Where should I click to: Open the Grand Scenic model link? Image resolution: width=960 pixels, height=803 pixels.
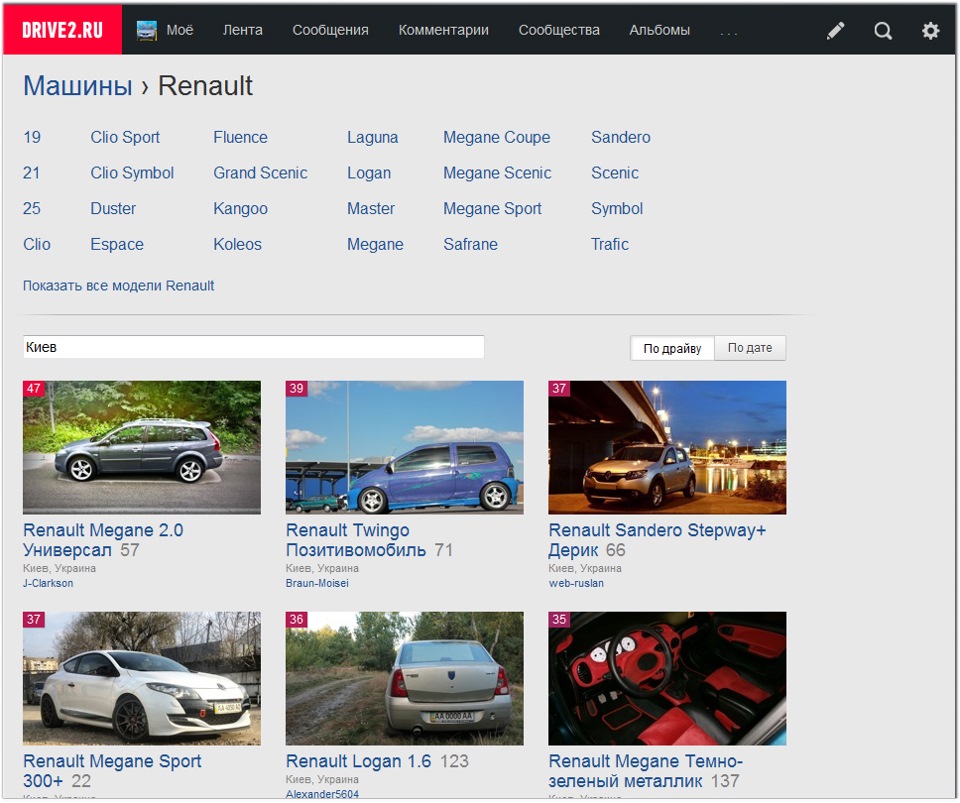click(x=260, y=173)
